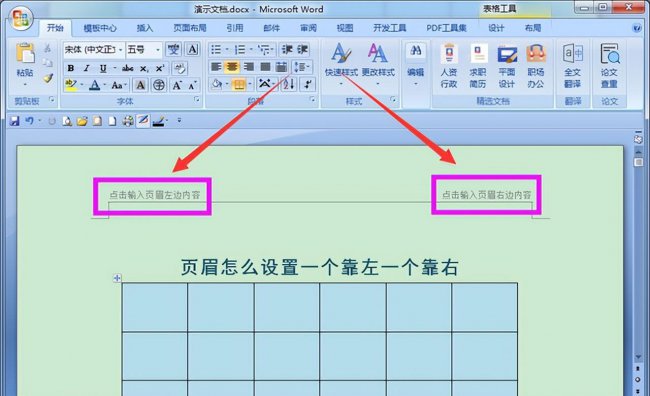Toggle align left paragraph
Viewport: 650px width, 396px height.
tap(216, 67)
